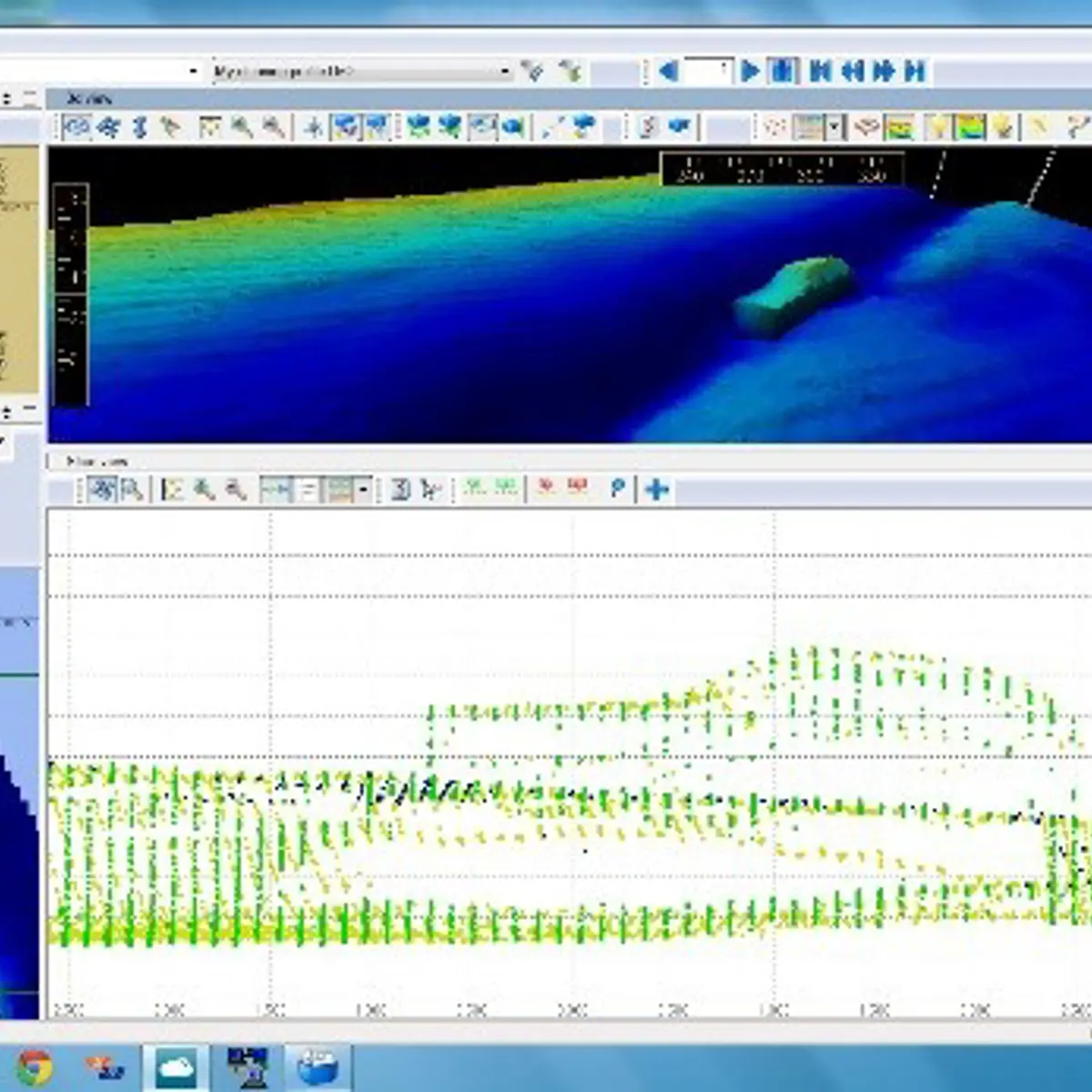The image size is (1092, 1092).
Task: Open the dropdown arrow left of the combo box
Action: [x=194, y=71]
